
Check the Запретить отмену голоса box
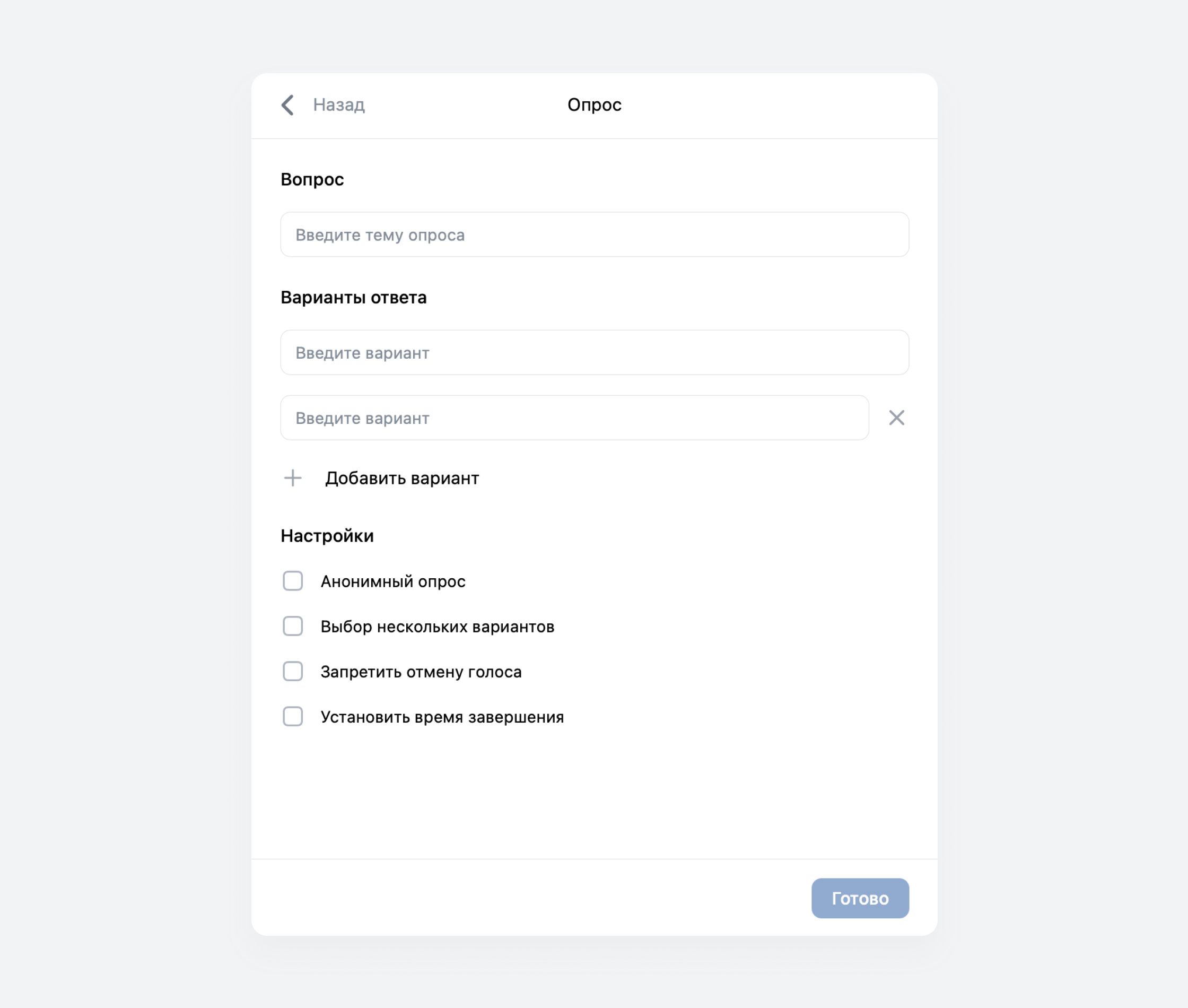(x=293, y=672)
